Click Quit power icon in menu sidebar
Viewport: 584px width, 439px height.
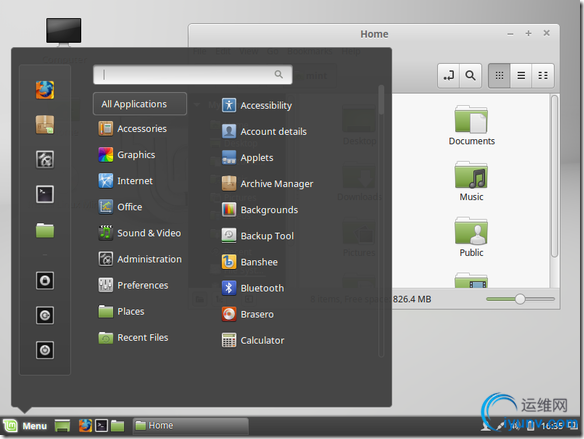(45, 350)
